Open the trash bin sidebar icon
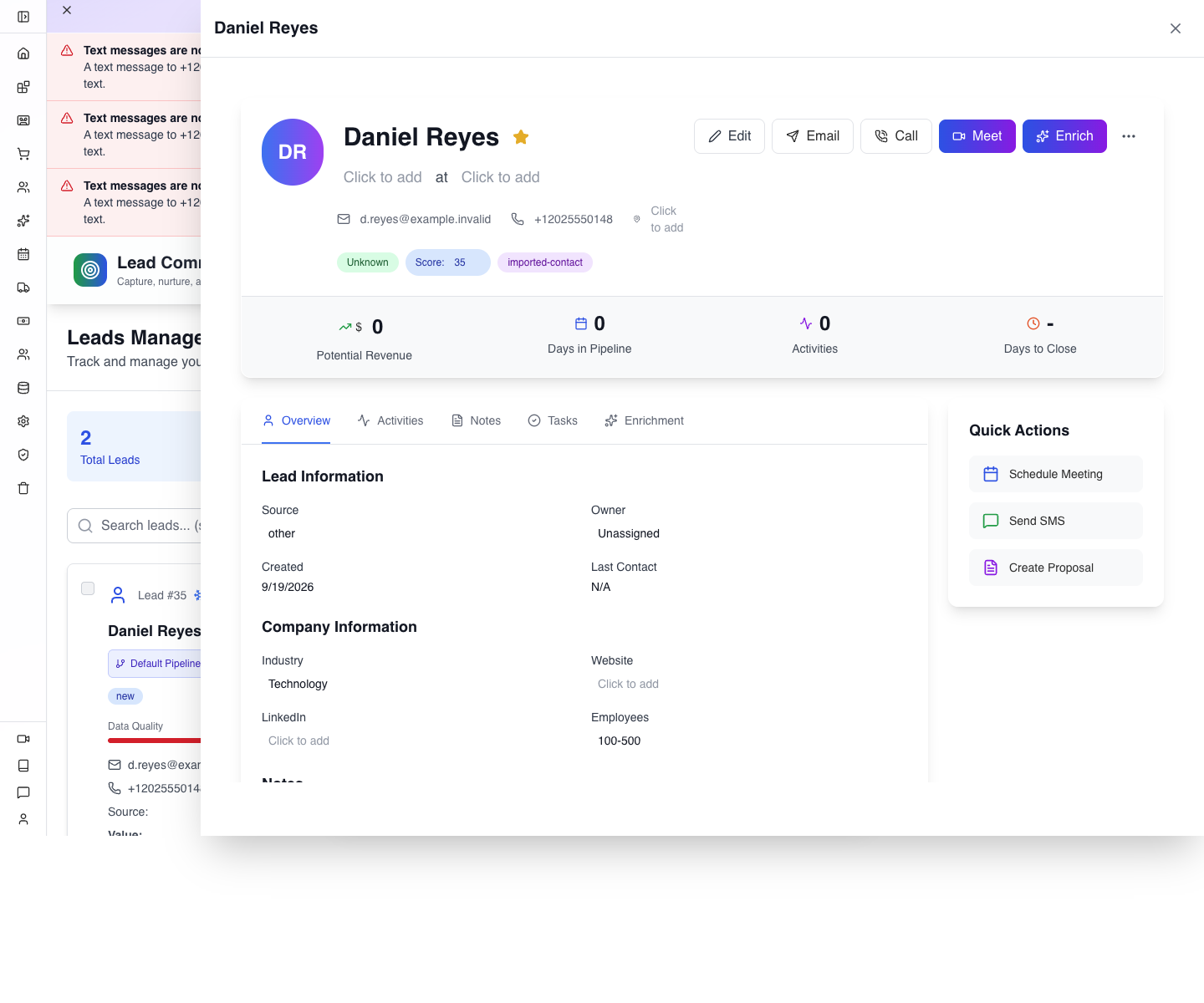The height and width of the screenshot is (1003, 1204). point(23,488)
